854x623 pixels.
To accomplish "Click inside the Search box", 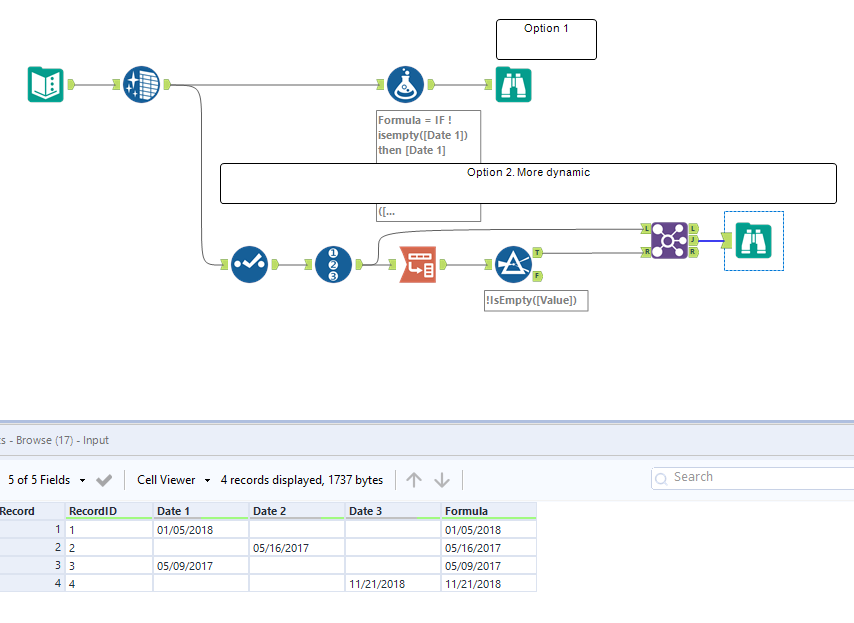I will [x=750, y=477].
